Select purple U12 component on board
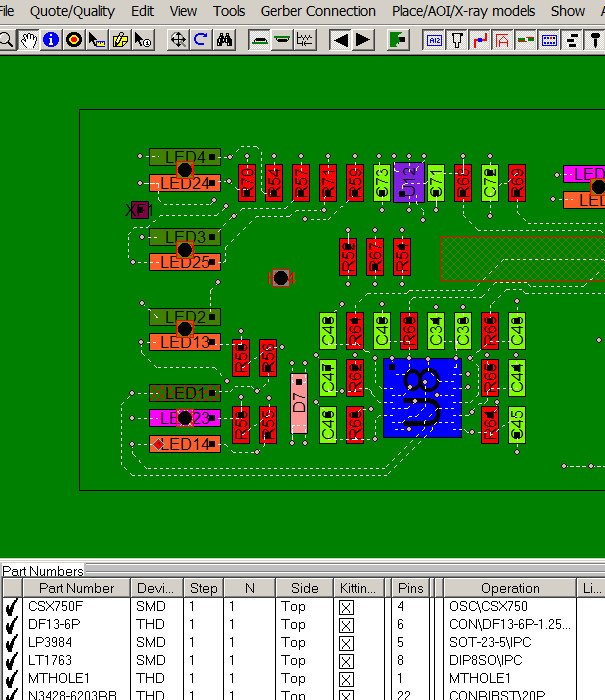This screenshot has width=605, height=700. [409, 183]
